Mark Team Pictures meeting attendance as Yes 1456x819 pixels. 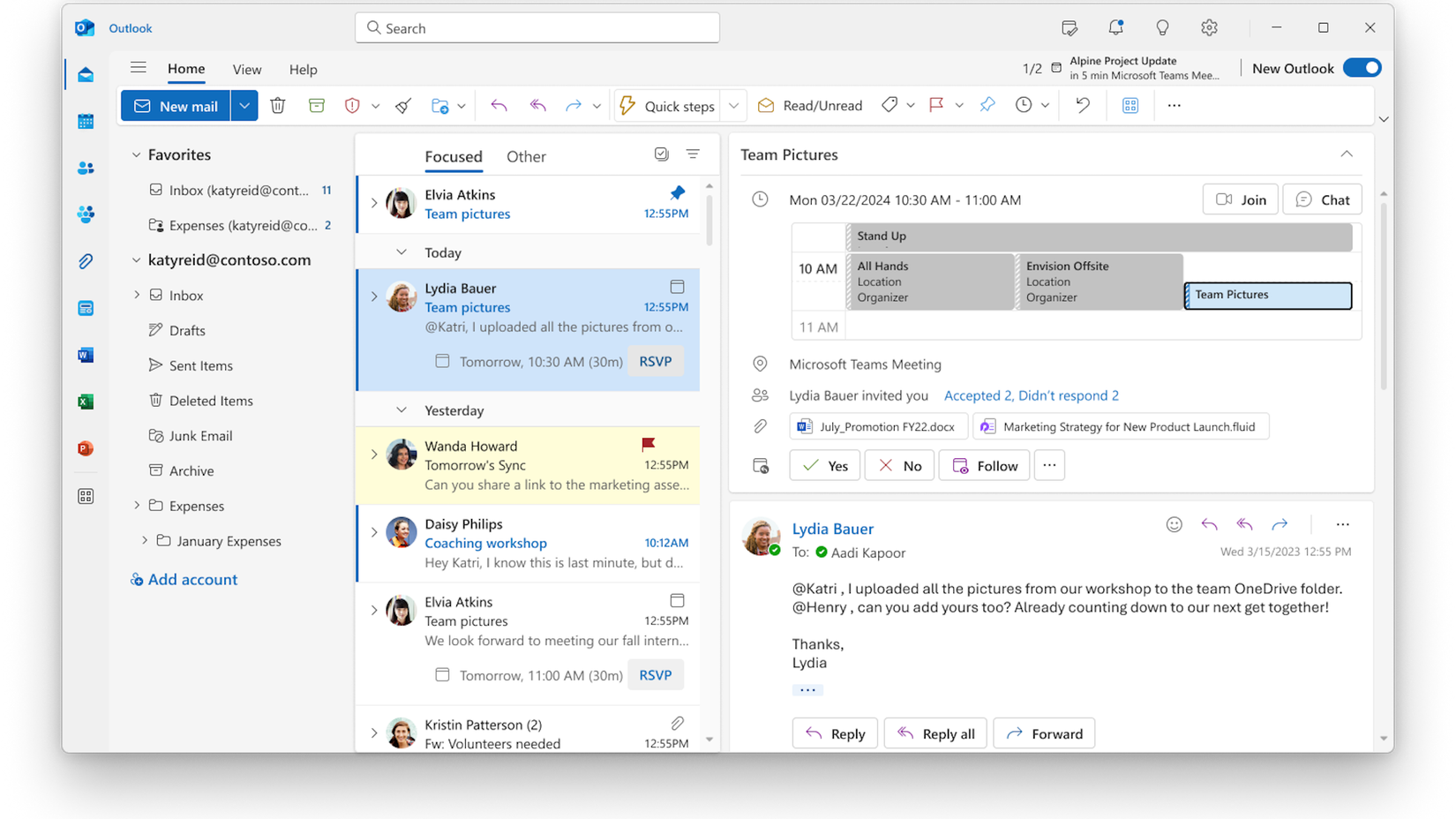823,465
